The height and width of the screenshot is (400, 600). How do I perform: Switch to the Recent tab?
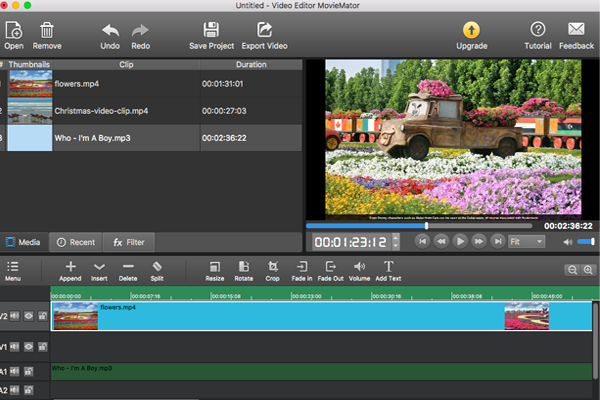tap(76, 242)
